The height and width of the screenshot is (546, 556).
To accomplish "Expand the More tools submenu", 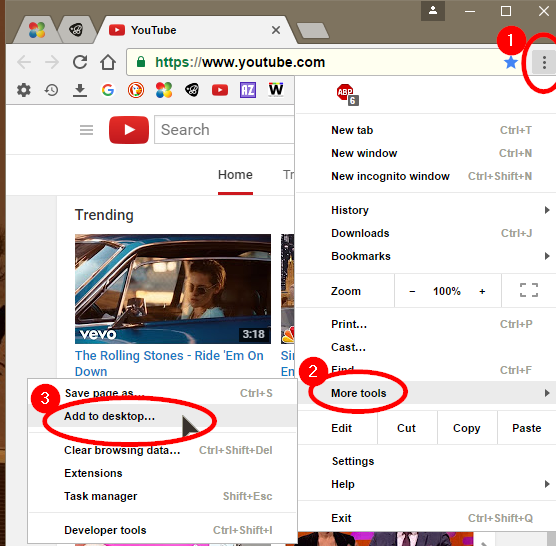I will [x=426, y=393].
